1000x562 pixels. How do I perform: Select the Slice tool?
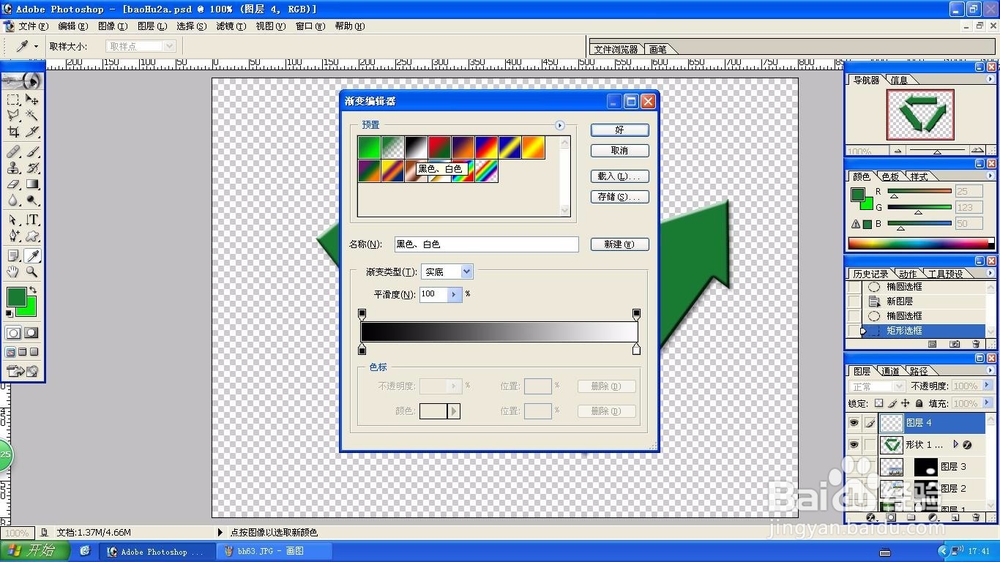(32, 131)
